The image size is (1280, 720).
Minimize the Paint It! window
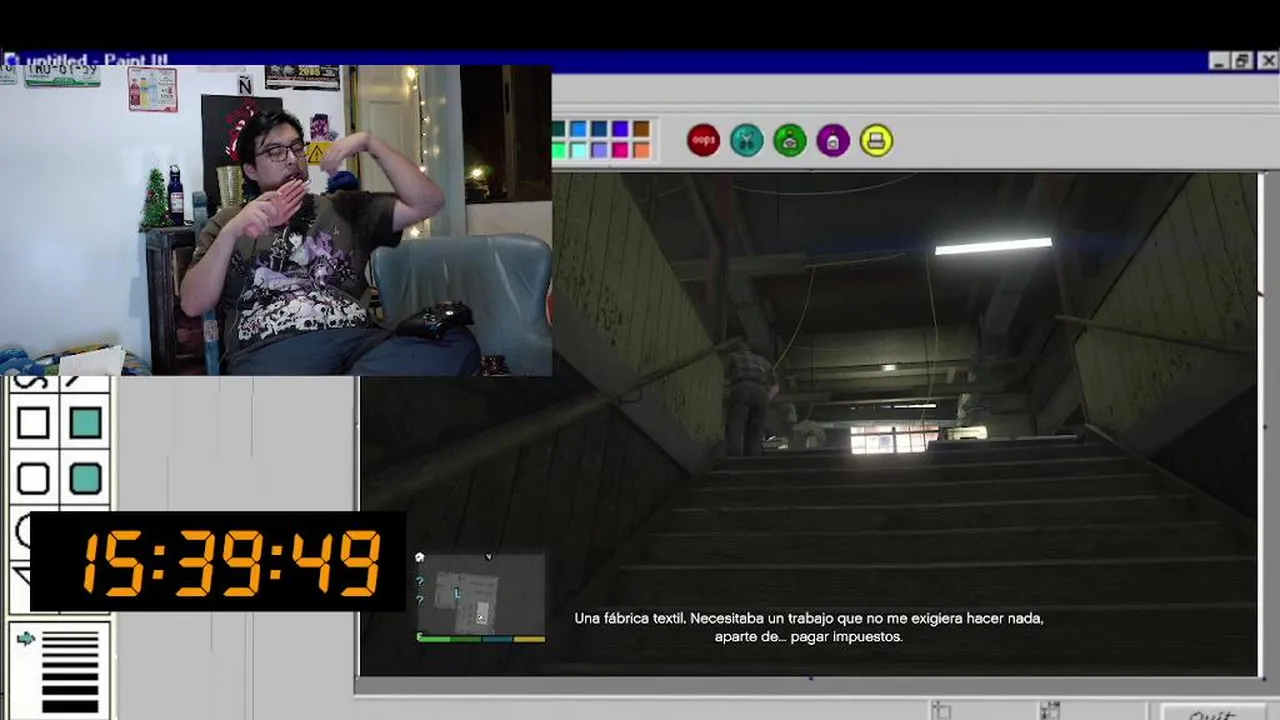1219,61
